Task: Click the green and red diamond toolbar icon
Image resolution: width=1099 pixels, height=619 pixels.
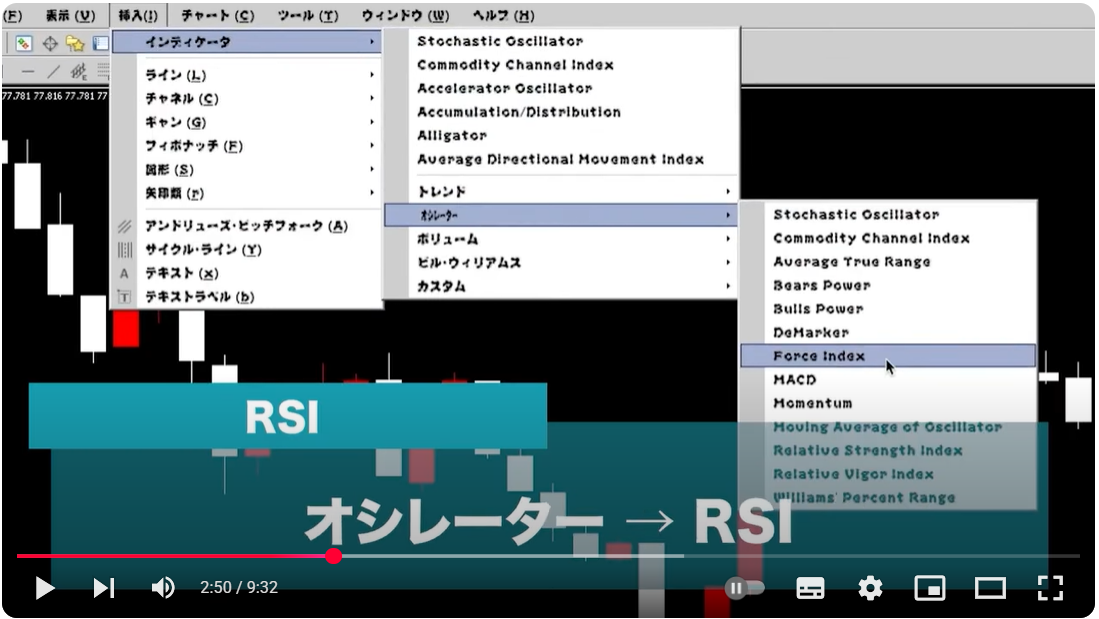Action: pyautogui.click(x=22, y=42)
